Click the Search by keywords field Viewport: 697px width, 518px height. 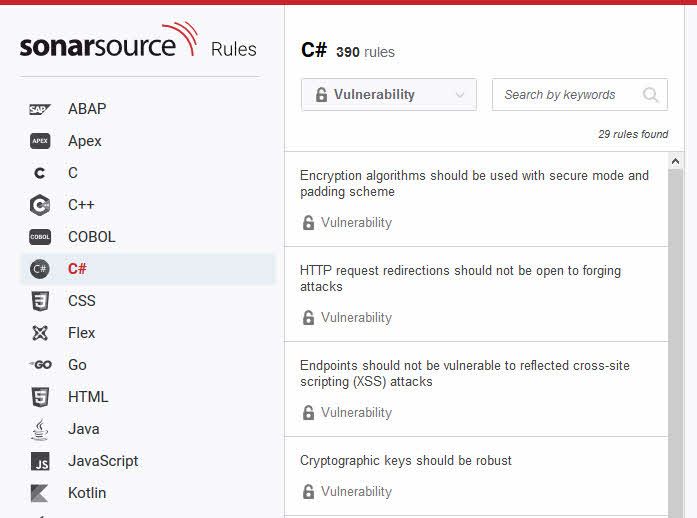pos(580,94)
